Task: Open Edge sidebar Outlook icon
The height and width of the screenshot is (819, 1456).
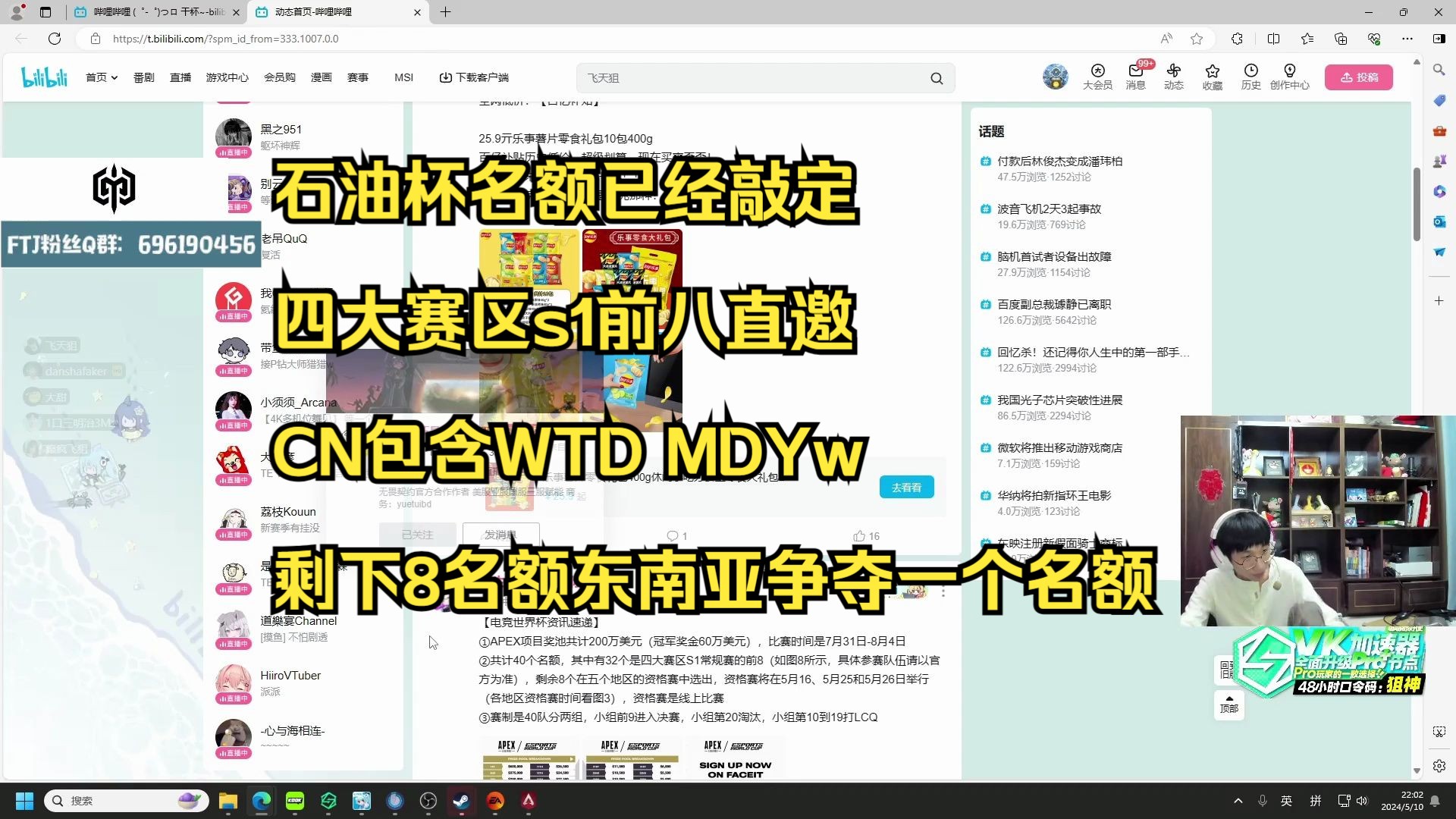Action: point(1439,221)
